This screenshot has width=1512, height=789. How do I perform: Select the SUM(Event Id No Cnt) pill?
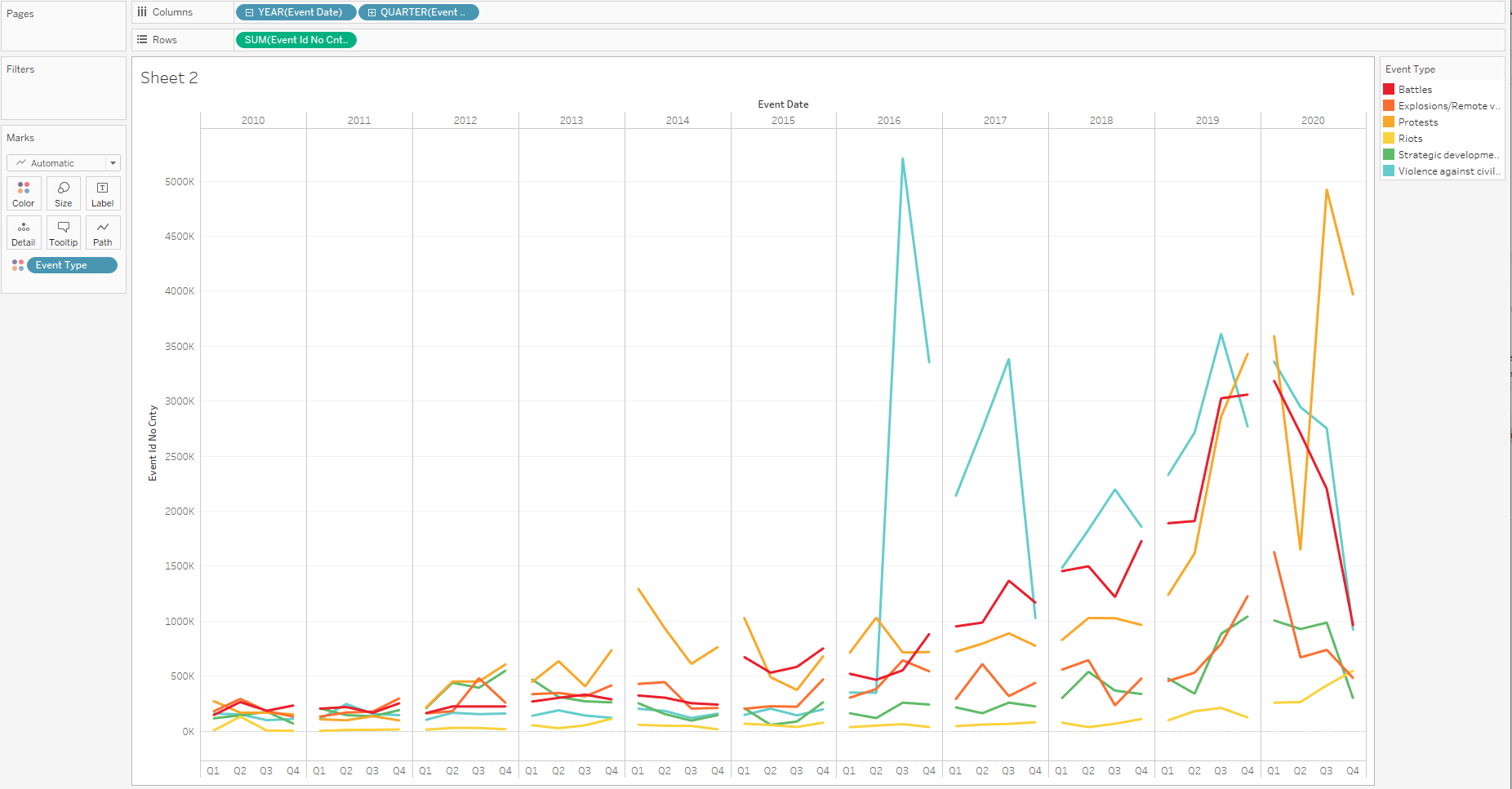tap(296, 40)
